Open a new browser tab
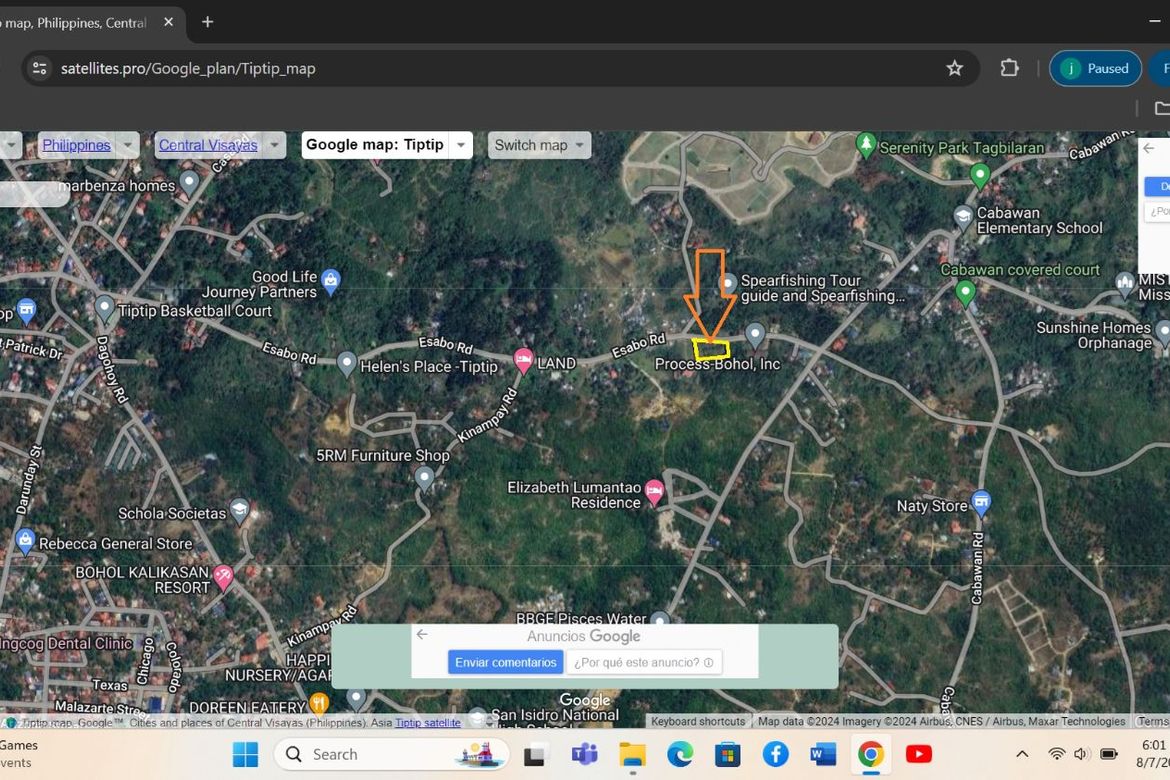 coord(207,22)
